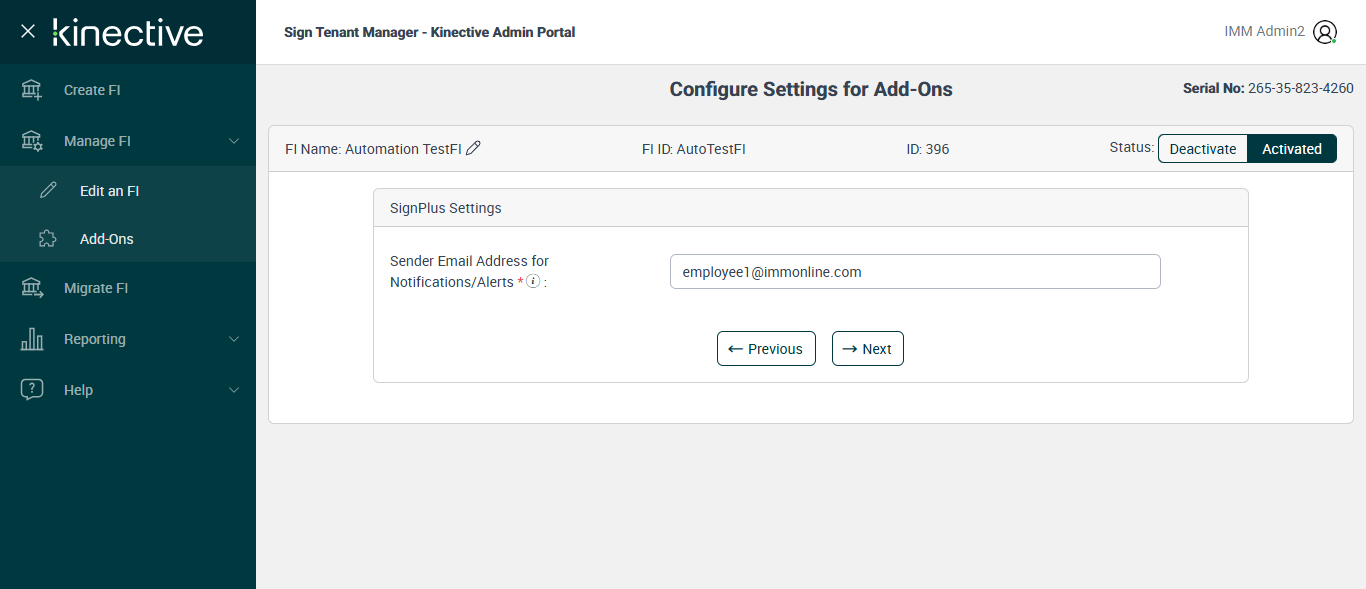Expand the Help menu chevron

[234, 390]
